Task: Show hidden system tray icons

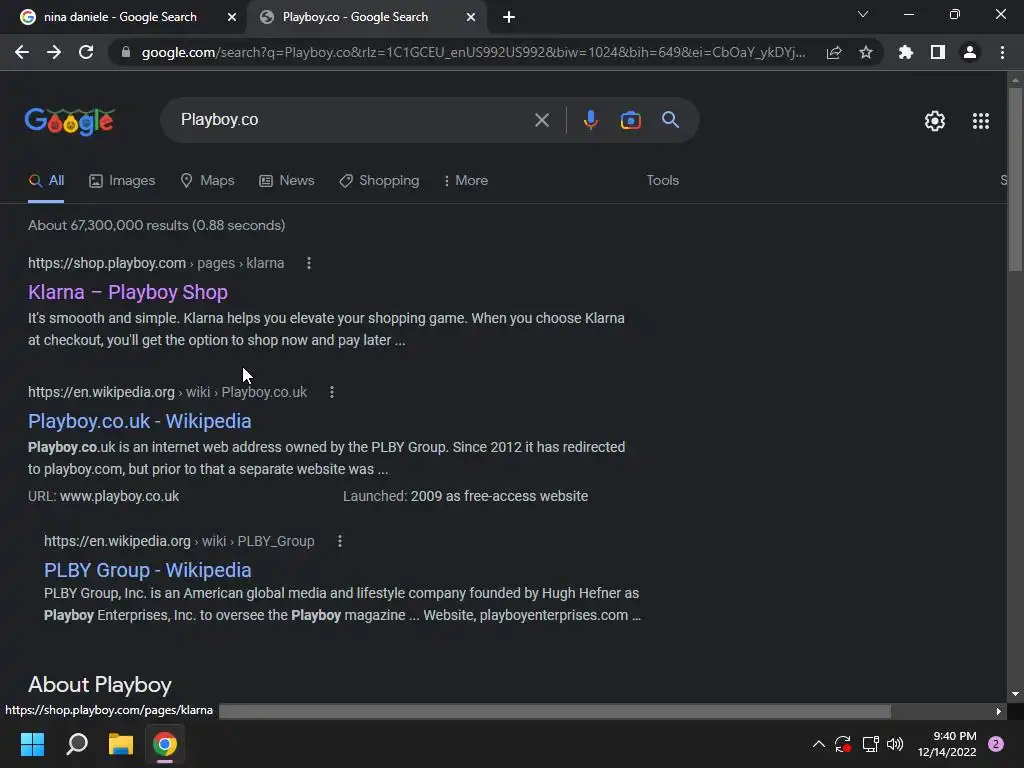Action: pos(818,744)
